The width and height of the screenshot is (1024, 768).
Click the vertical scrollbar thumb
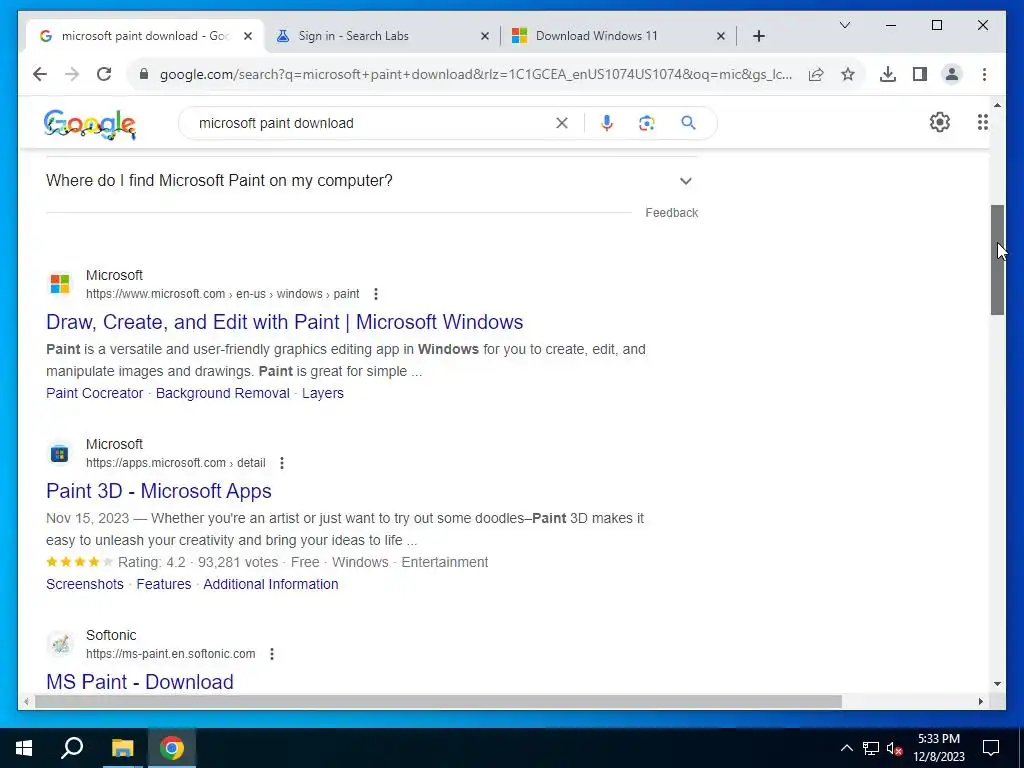[x=997, y=260]
